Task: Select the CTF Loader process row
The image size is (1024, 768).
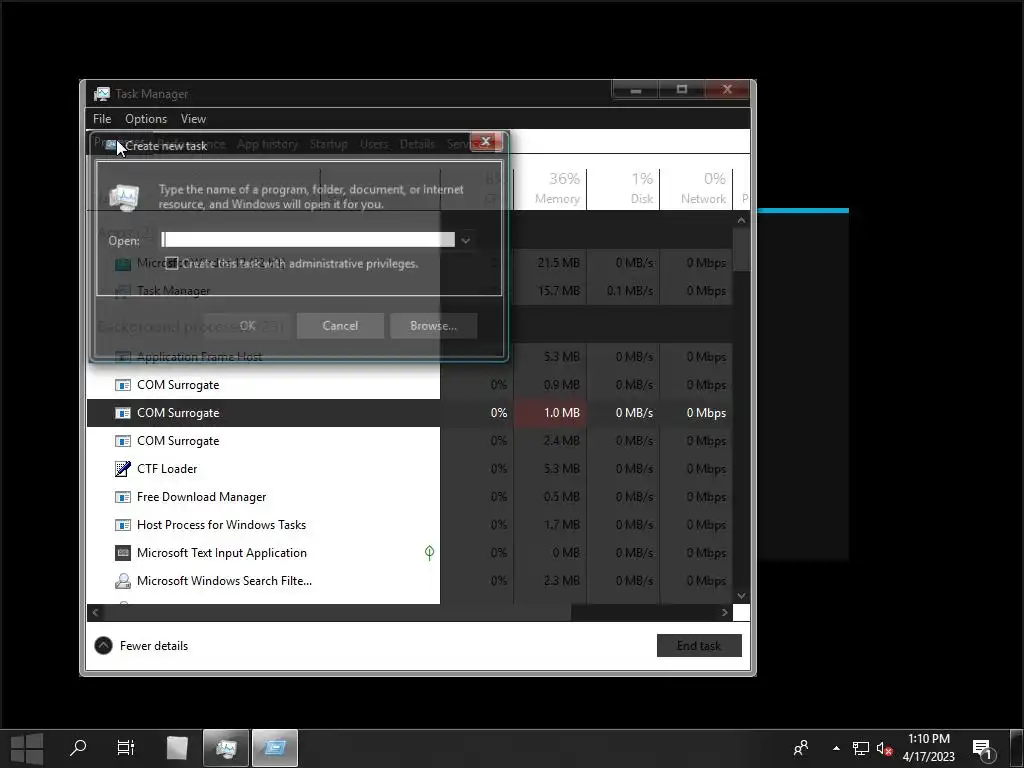Action: tap(409, 469)
